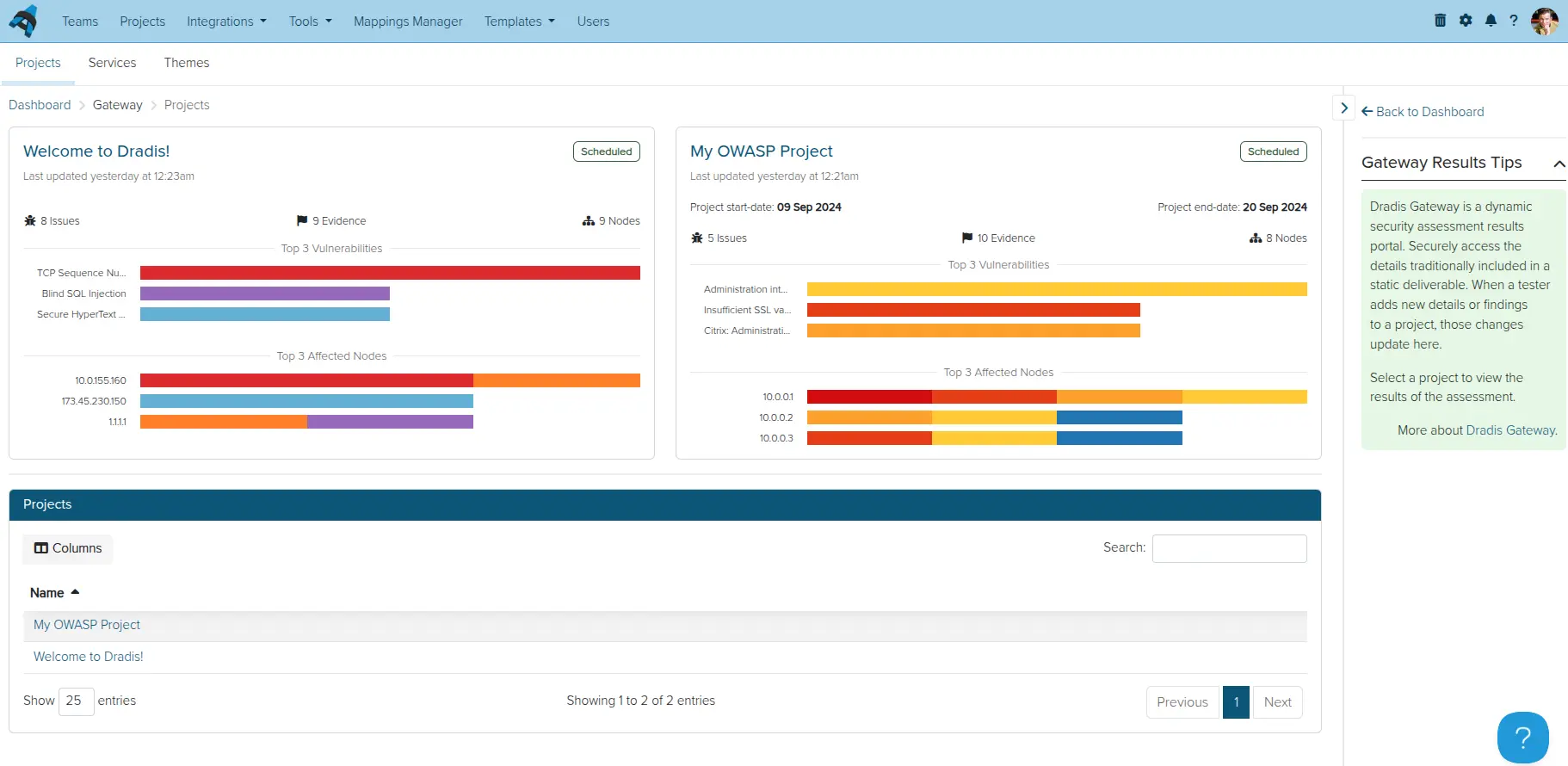Click the Insufficient SSL va... bar
This screenshot has width=1568, height=766.
[973, 310]
